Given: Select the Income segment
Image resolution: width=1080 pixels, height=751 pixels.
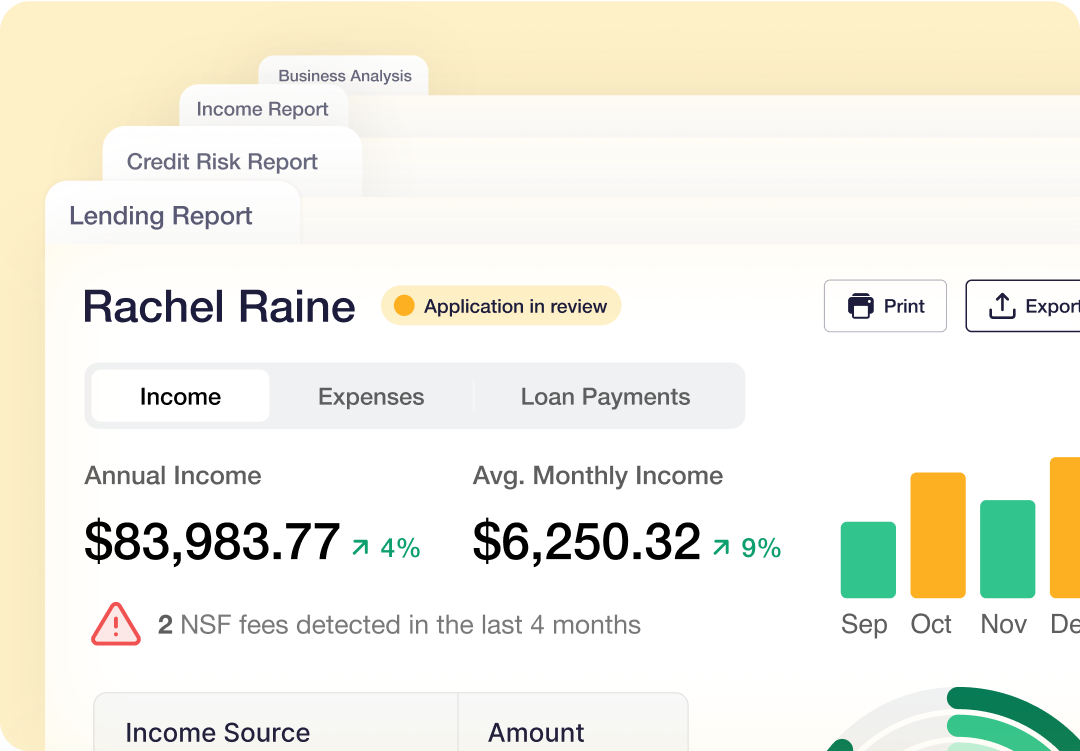Looking at the screenshot, I should (180, 396).
